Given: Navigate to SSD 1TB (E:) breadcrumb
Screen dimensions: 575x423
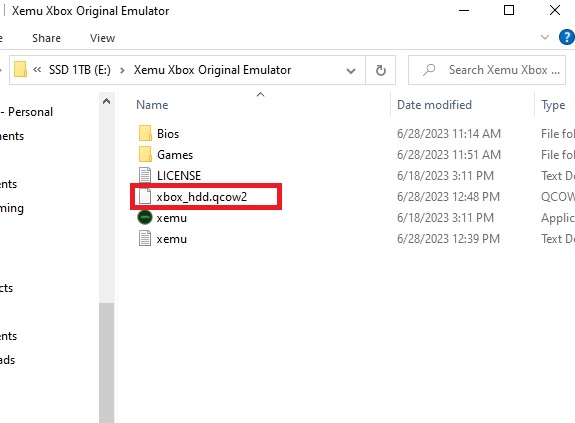Looking at the screenshot, I should point(80,70).
